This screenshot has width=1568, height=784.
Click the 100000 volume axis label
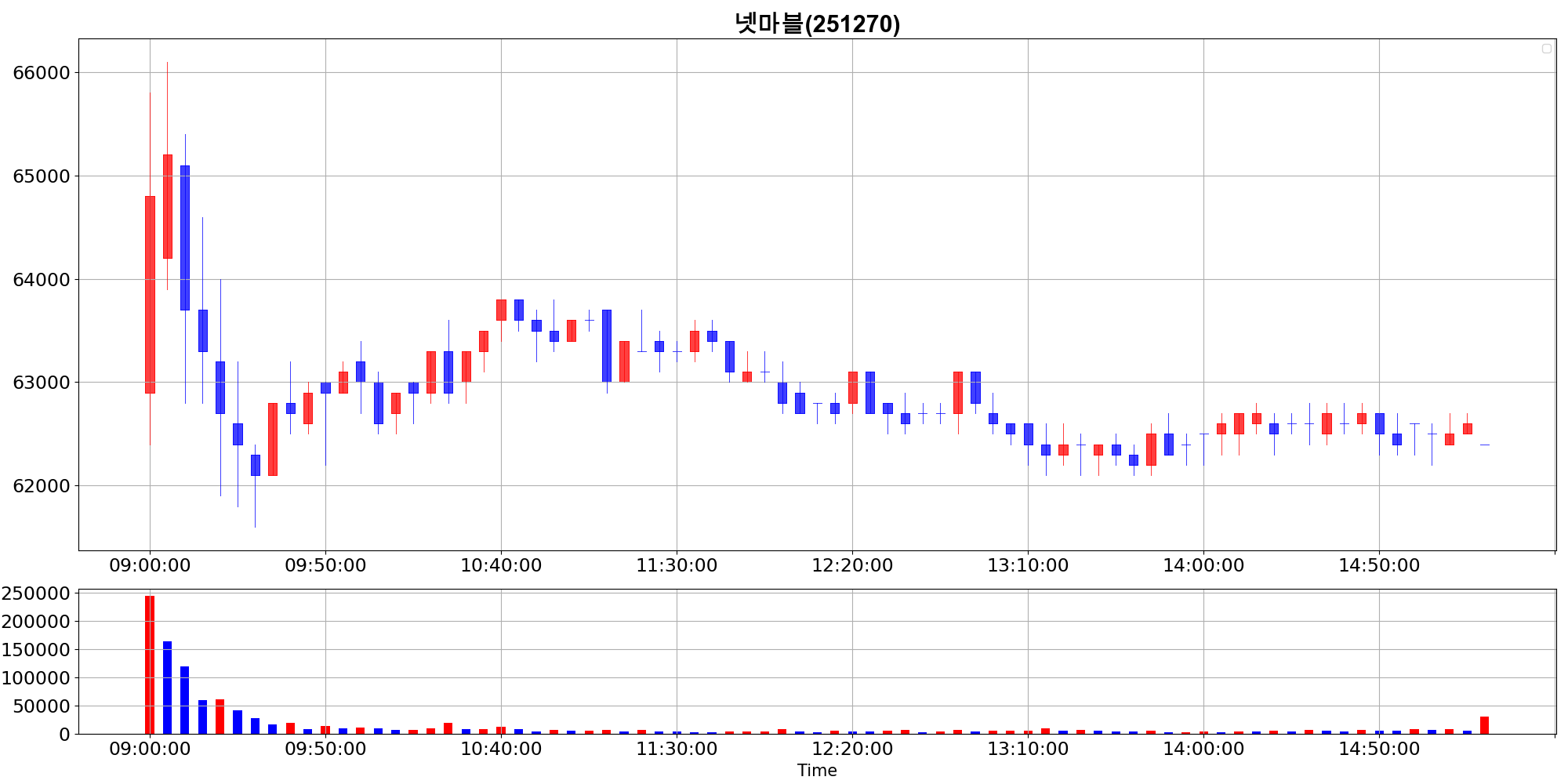(x=36, y=678)
